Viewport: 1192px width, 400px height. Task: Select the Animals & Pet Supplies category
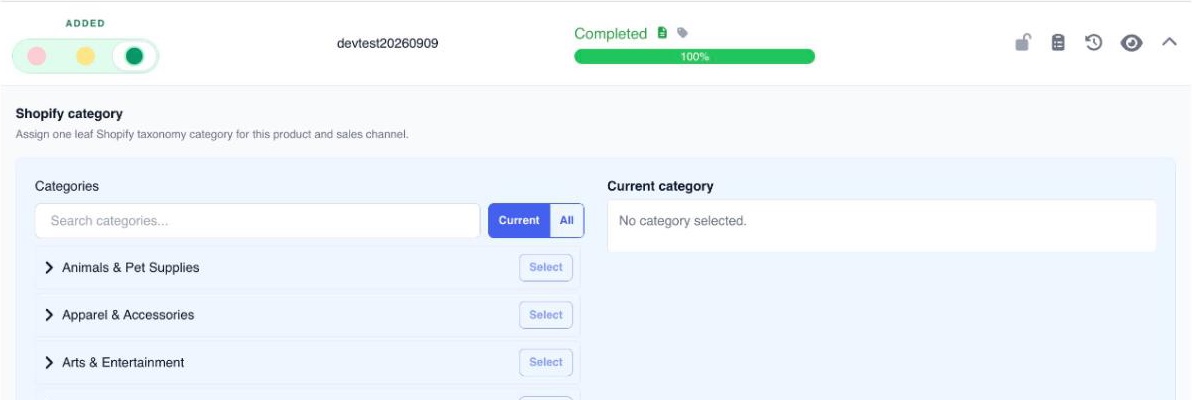[x=546, y=268]
